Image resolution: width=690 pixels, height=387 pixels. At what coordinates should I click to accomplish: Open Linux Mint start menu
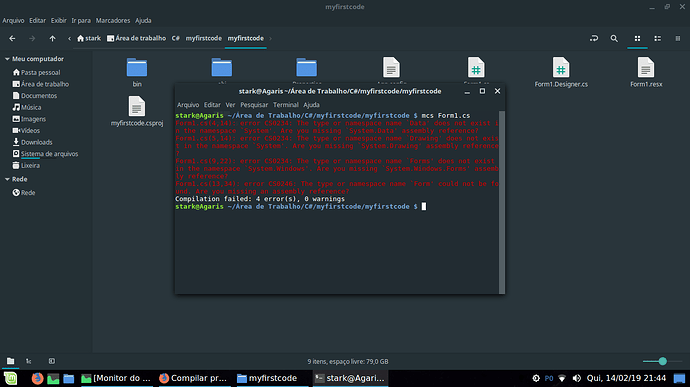(11, 378)
